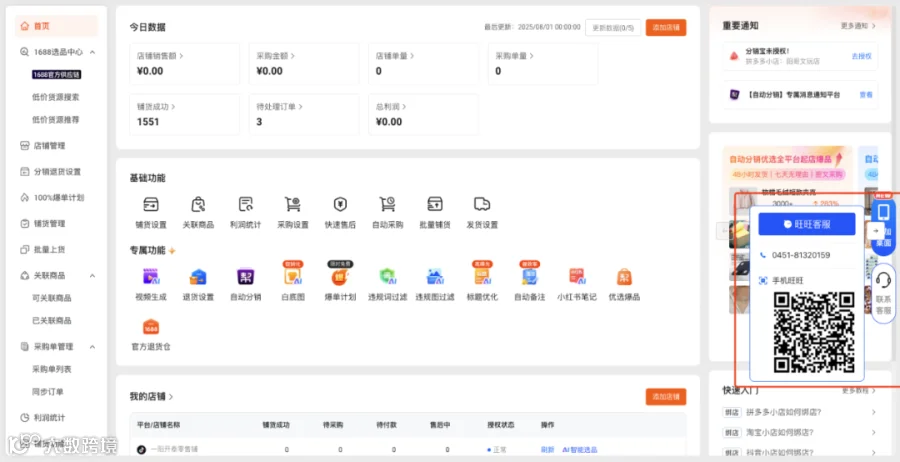Click 更新数据(0/5) button
Viewport: 900px width, 462px height.
click(612, 28)
